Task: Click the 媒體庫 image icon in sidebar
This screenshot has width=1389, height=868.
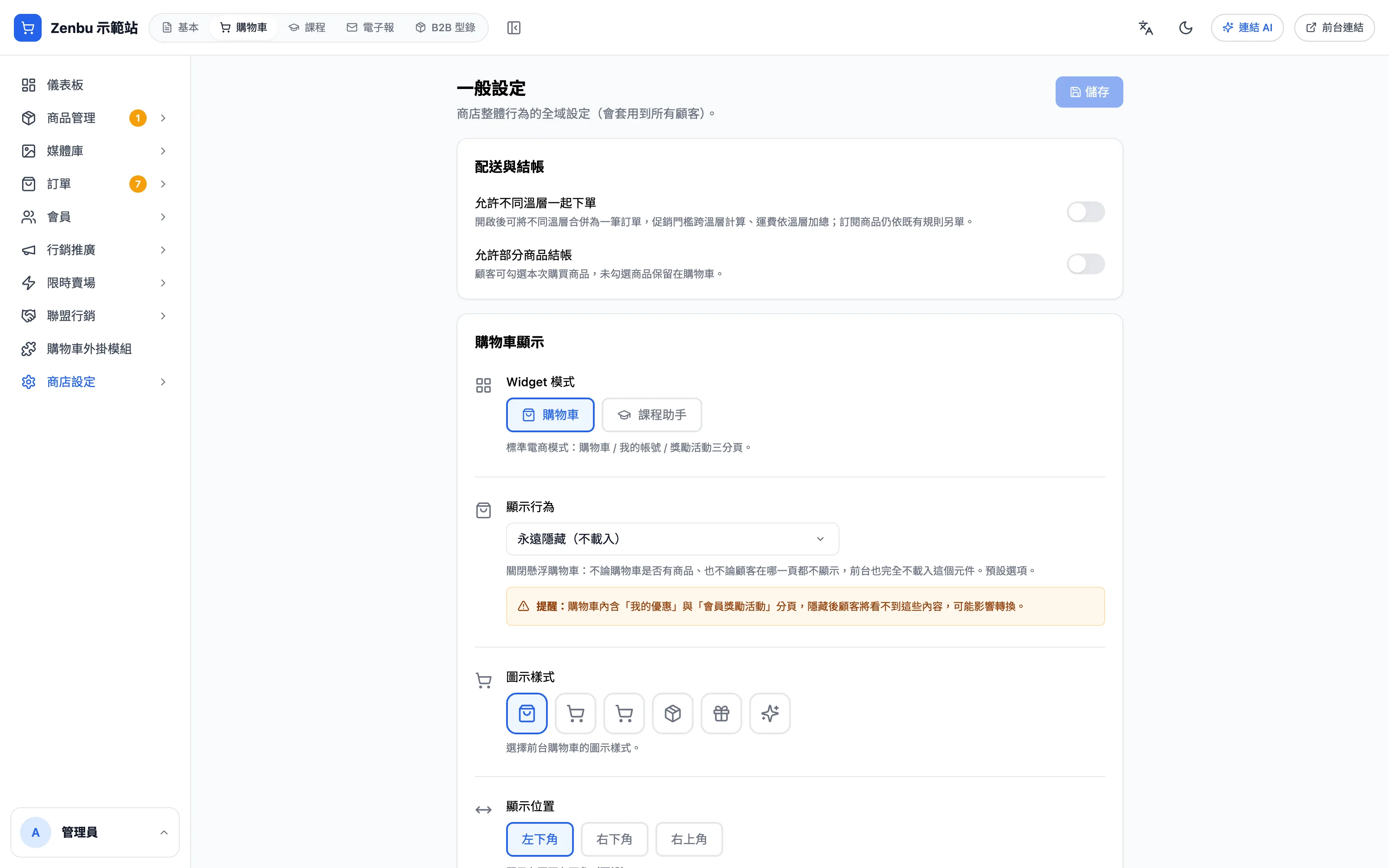Action: pyautogui.click(x=29, y=151)
